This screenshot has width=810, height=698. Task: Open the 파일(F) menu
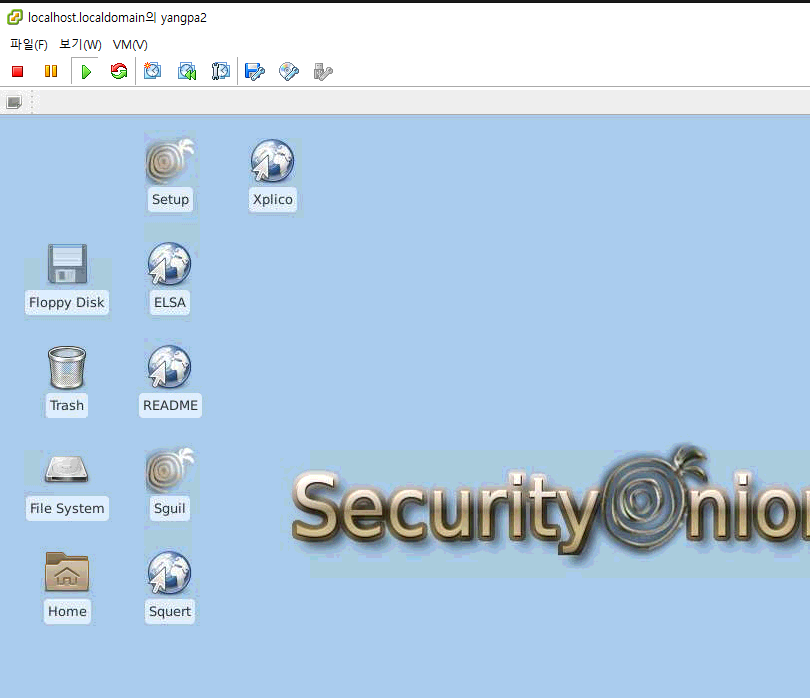[29, 45]
